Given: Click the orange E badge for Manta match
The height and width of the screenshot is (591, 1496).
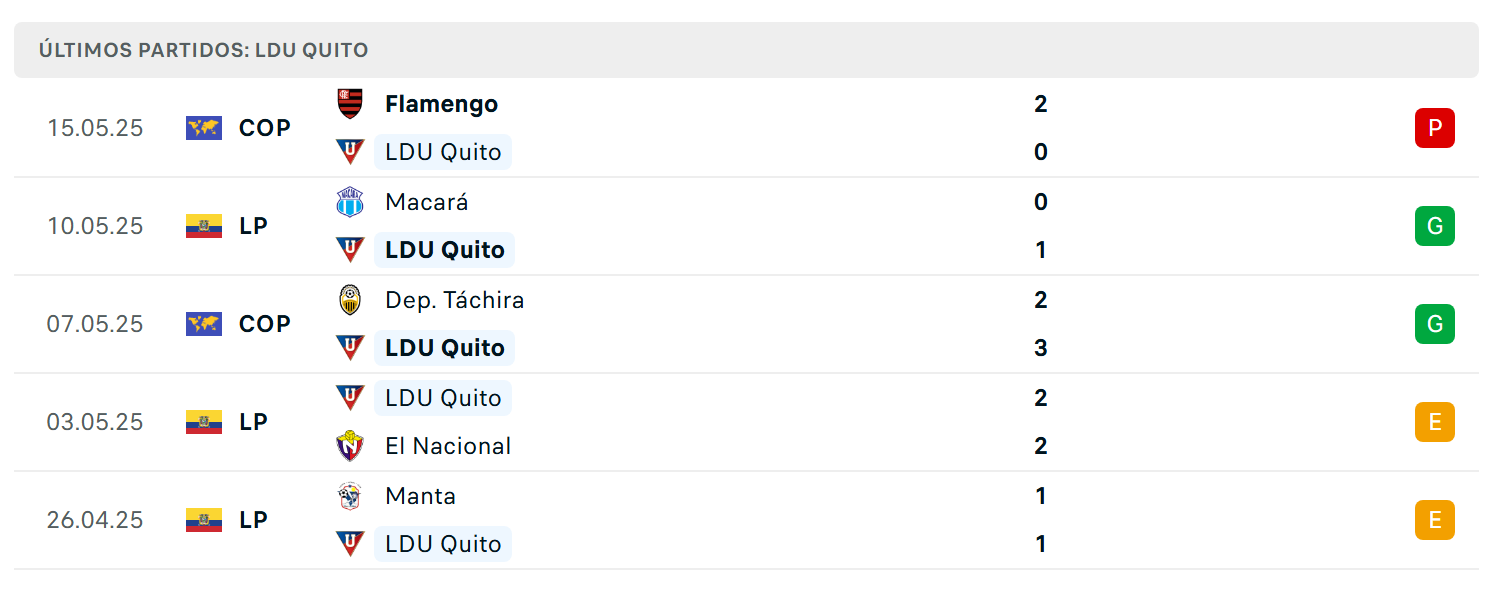Looking at the screenshot, I should tap(1435, 520).
